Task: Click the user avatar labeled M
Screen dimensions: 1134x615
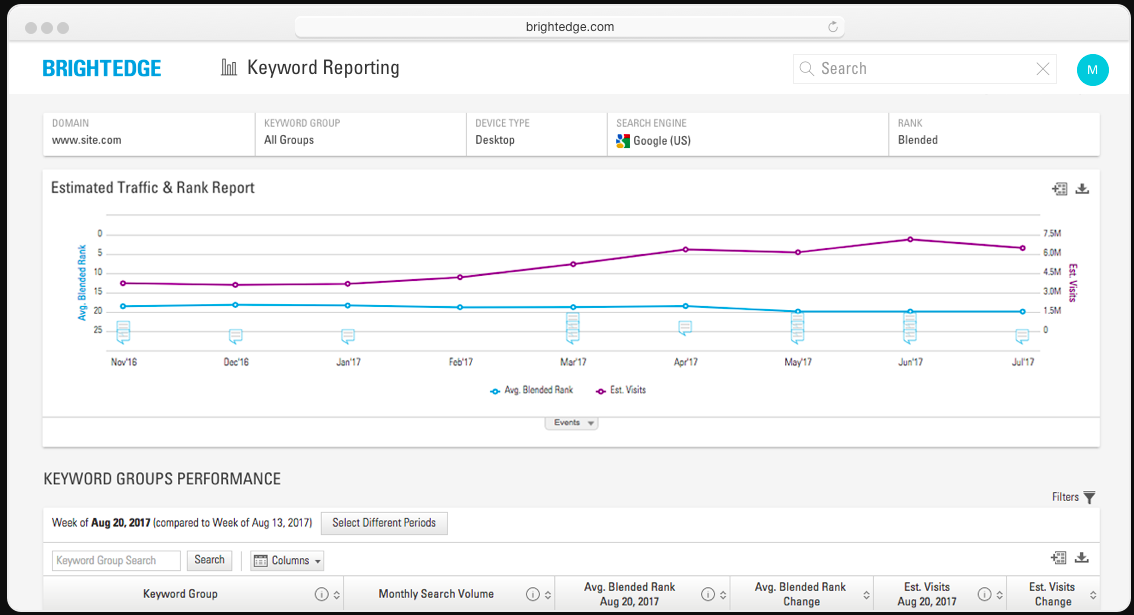Action: 1093,69
